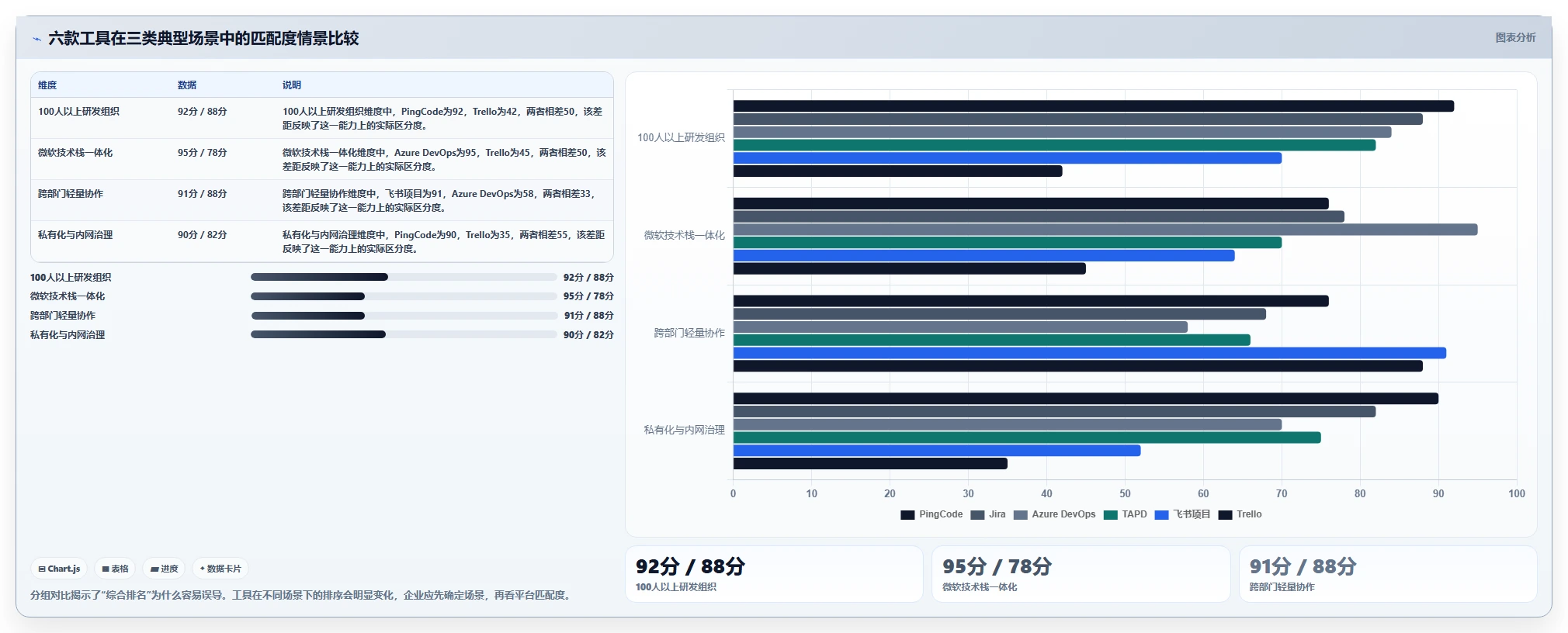Viewport: 1568px width, 633px height.
Task: Open the 95分 / 78分 stat card
Action: pos(1081,574)
